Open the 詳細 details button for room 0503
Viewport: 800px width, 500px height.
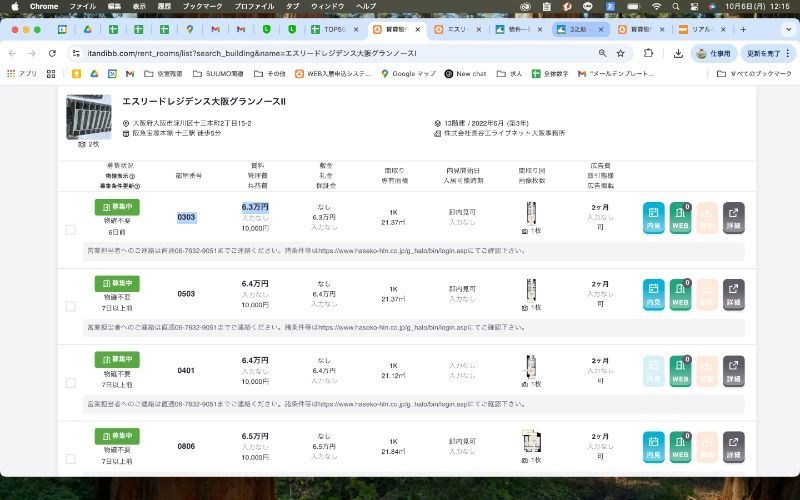point(733,294)
